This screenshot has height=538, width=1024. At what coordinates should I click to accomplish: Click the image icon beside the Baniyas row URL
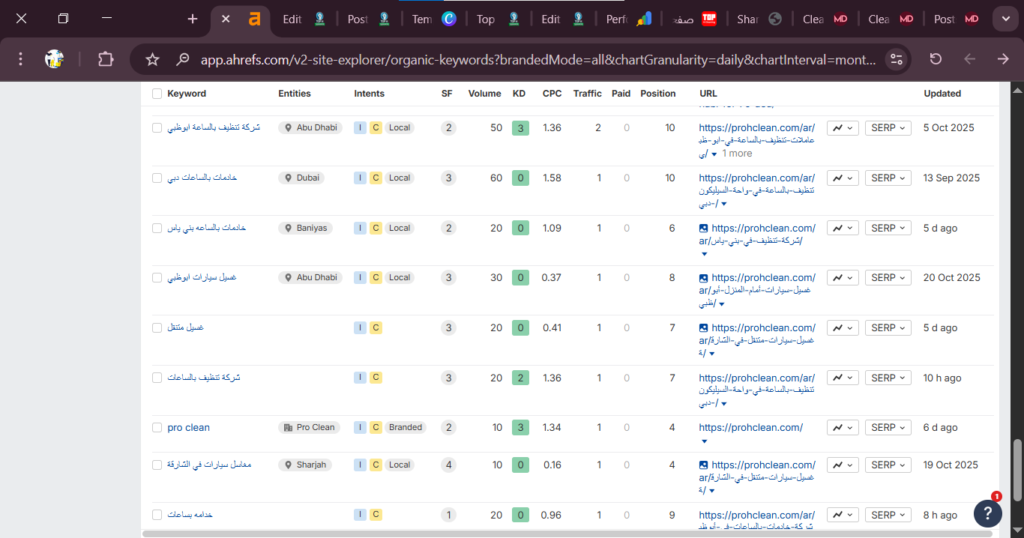(x=704, y=228)
